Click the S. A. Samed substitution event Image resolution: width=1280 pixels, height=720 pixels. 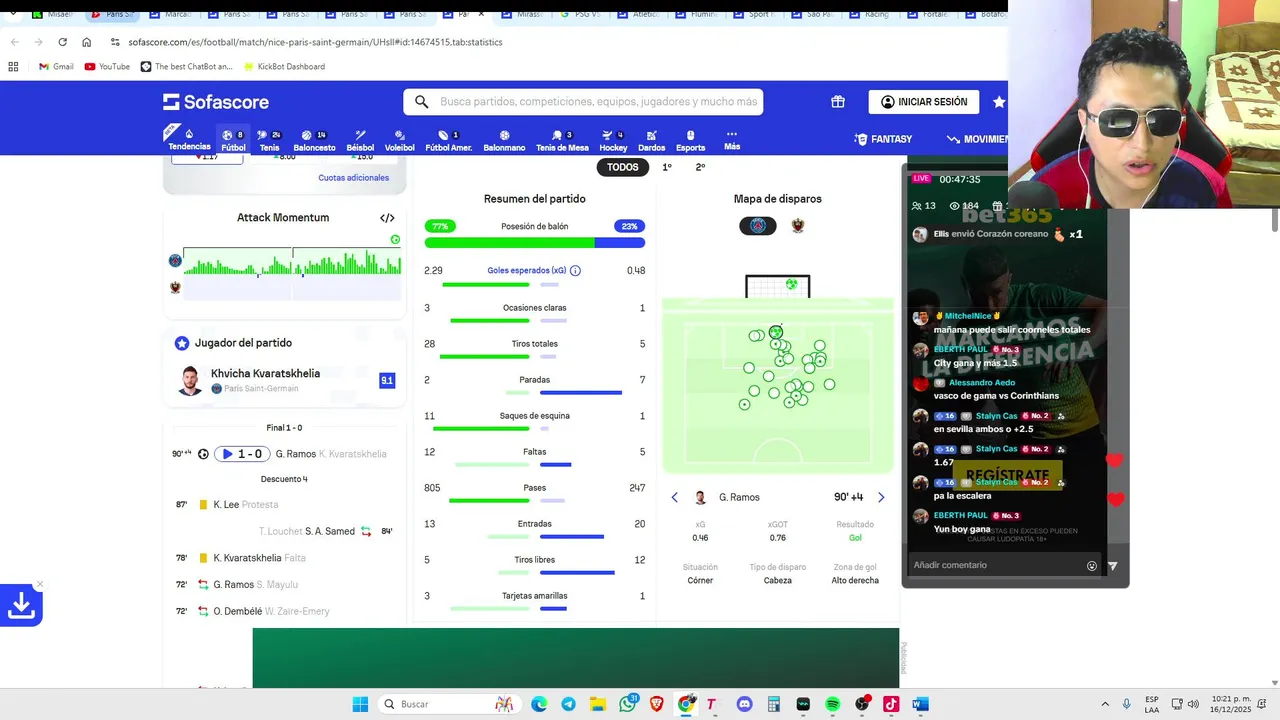[283, 531]
